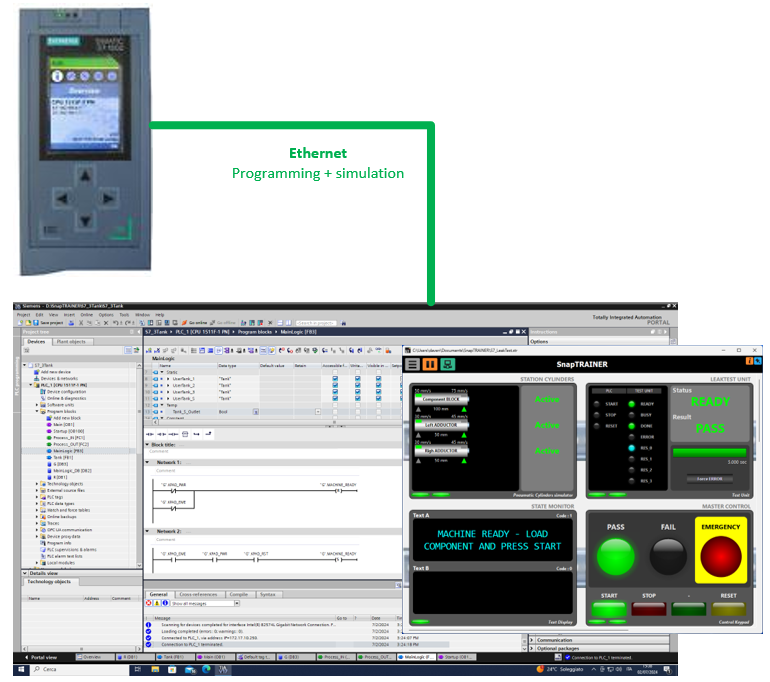Toggle Visible in HMI checkbox for UserTank_2 row
Viewport: 770px width, 682px height.
tap(379, 385)
